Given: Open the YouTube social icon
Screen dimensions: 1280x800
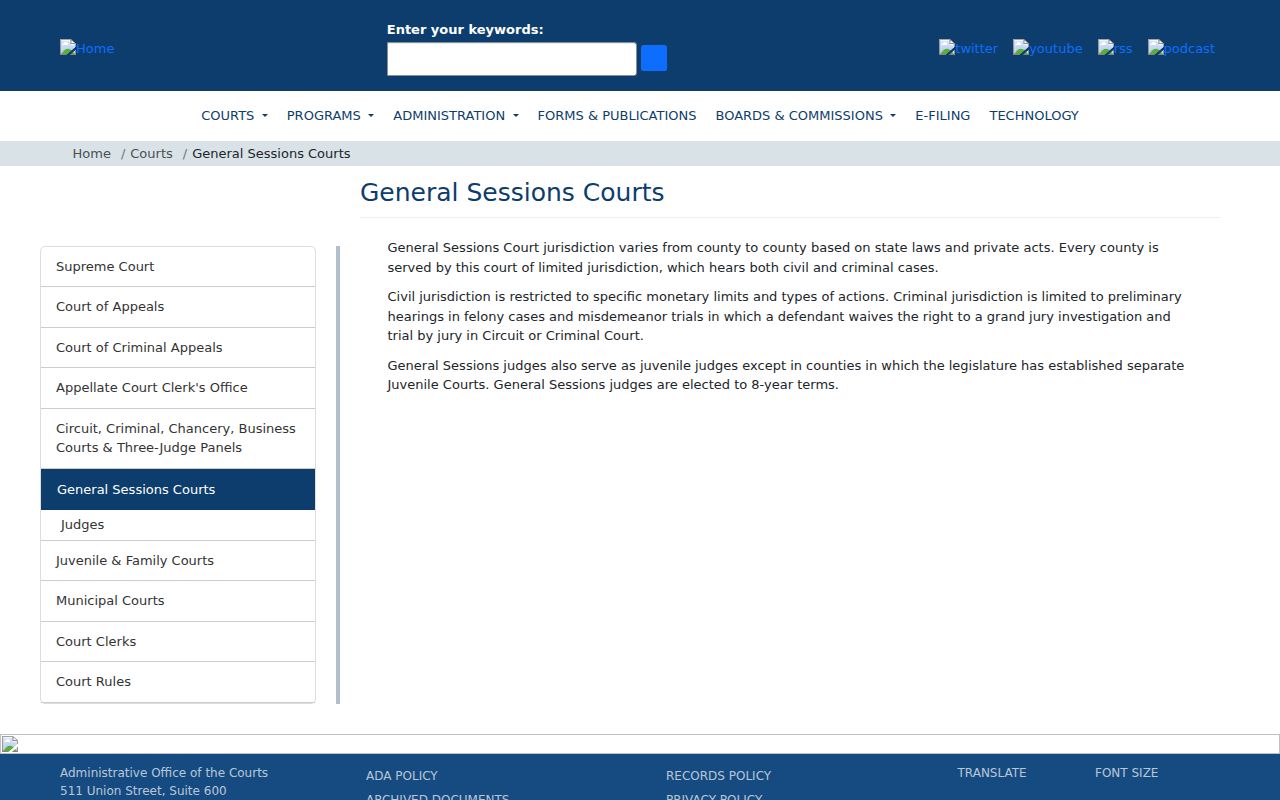Looking at the screenshot, I should pyautogui.click(x=1047, y=48).
